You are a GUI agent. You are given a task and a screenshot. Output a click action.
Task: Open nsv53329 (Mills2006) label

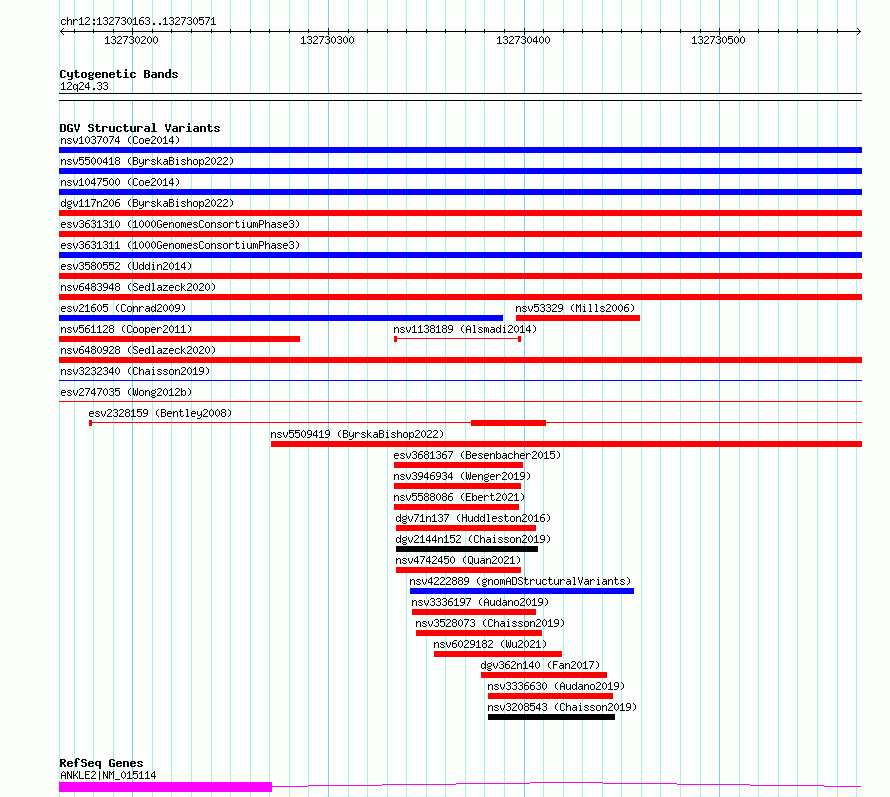[575, 308]
